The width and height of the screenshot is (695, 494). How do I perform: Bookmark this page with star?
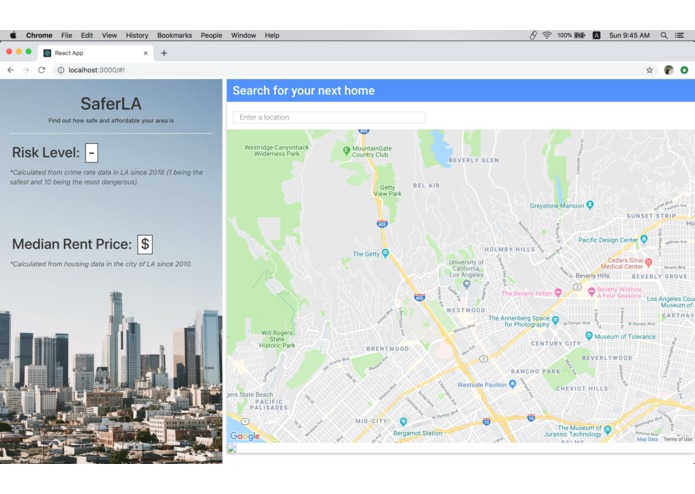click(x=649, y=70)
